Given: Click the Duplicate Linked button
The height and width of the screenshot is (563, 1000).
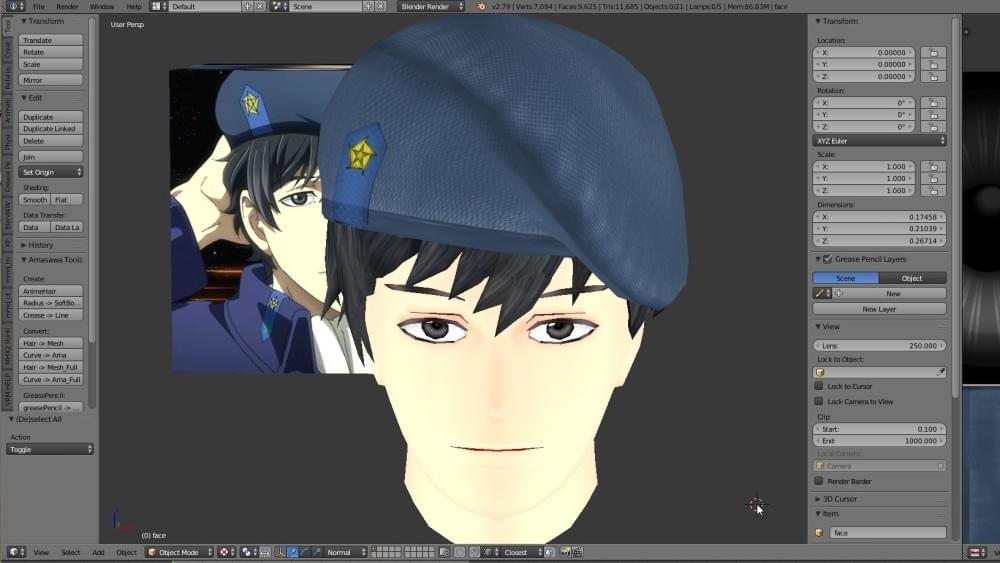Looking at the screenshot, I should click(x=51, y=129).
